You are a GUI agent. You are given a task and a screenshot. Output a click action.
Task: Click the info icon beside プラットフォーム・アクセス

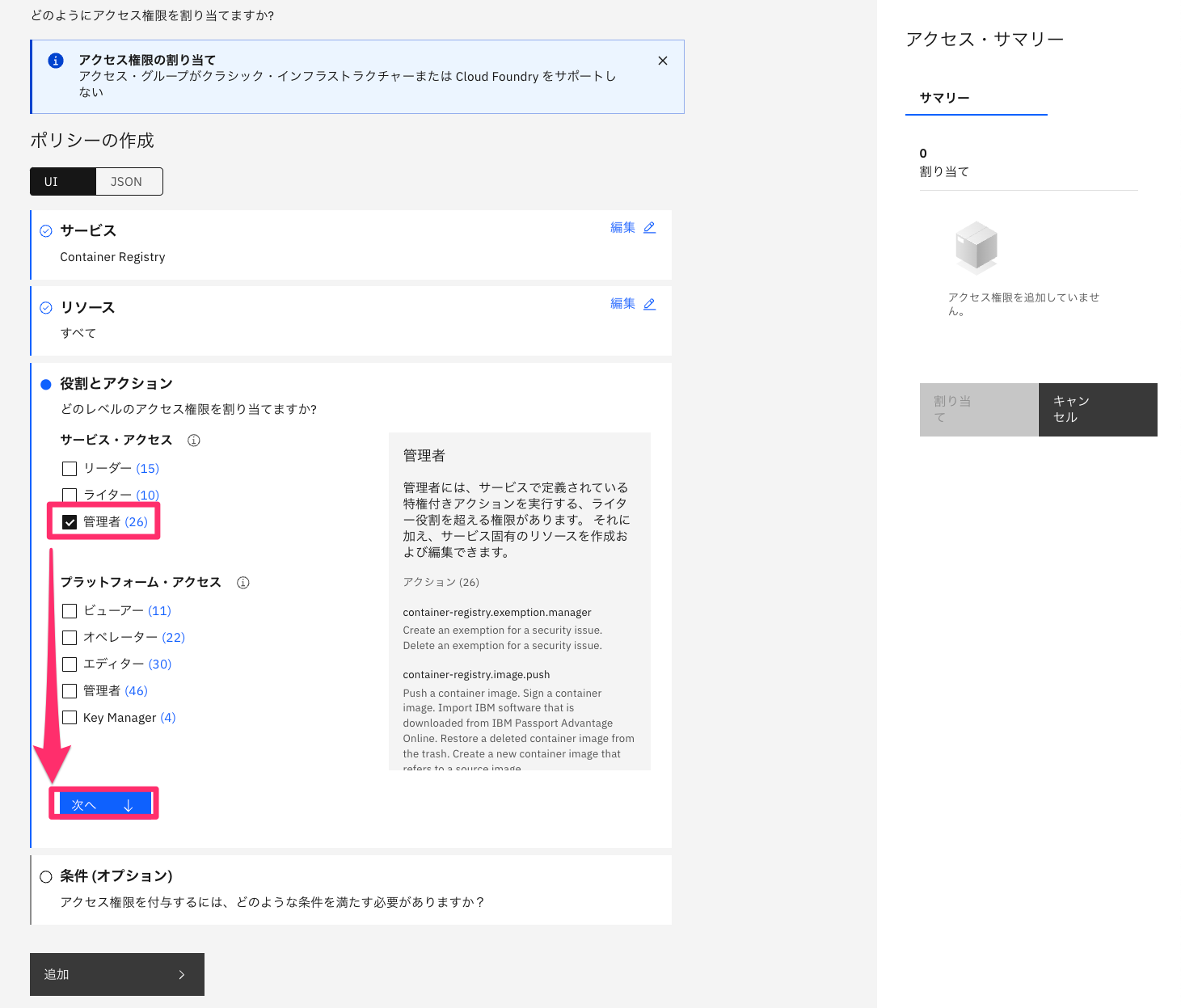[x=243, y=582]
